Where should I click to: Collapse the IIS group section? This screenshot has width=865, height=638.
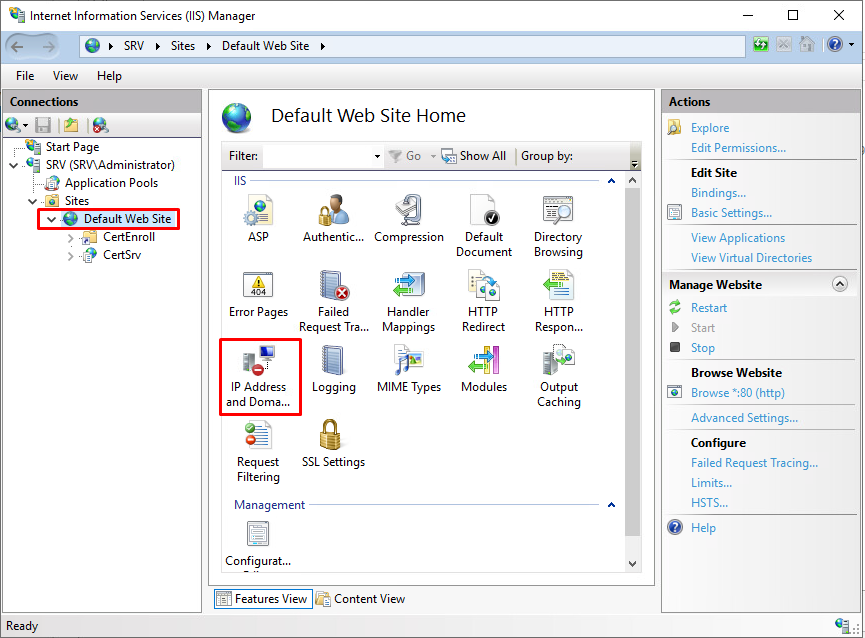[x=611, y=181]
